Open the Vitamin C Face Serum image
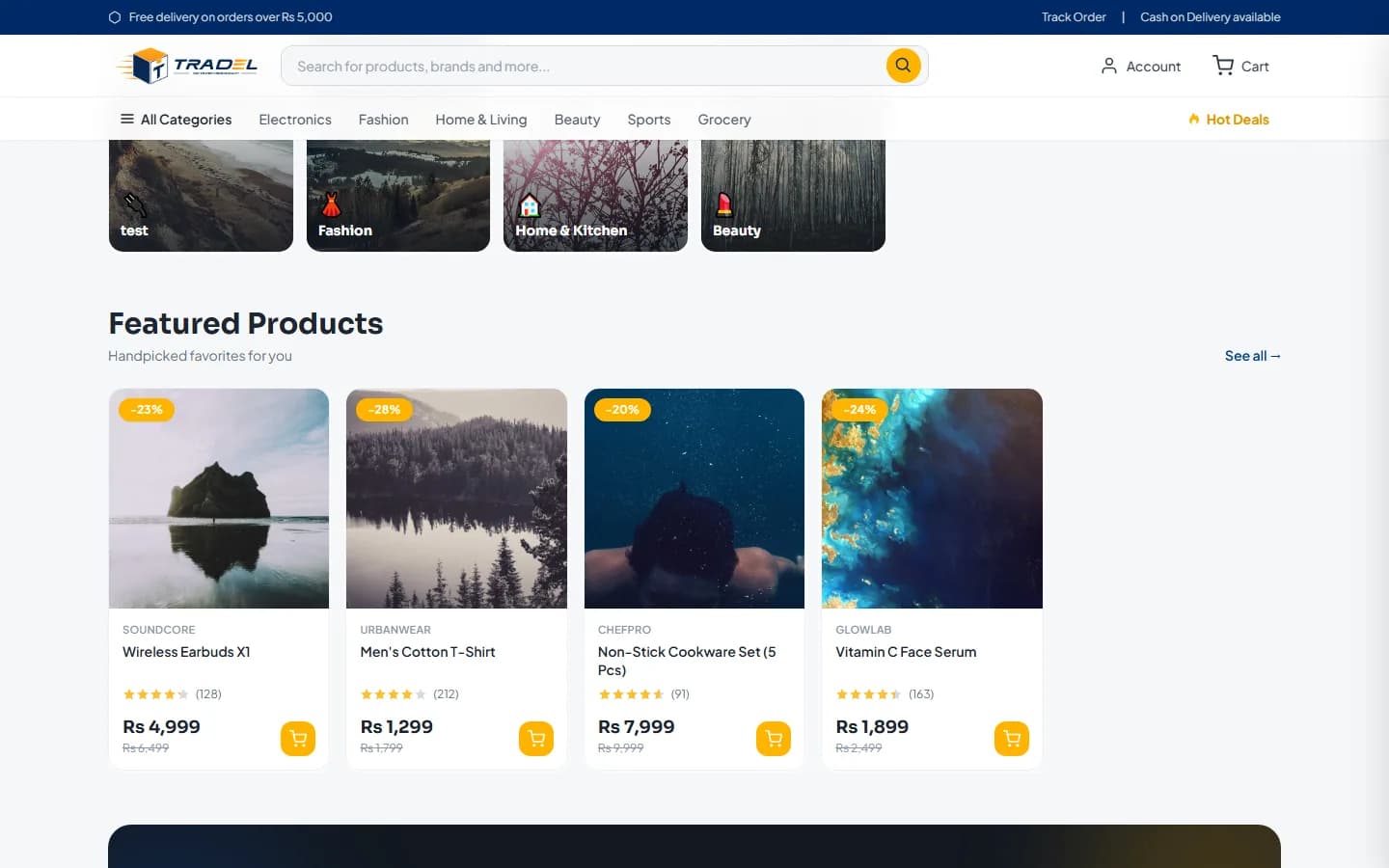This screenshot has height=868, width=1389. click(x=932, y=499)
